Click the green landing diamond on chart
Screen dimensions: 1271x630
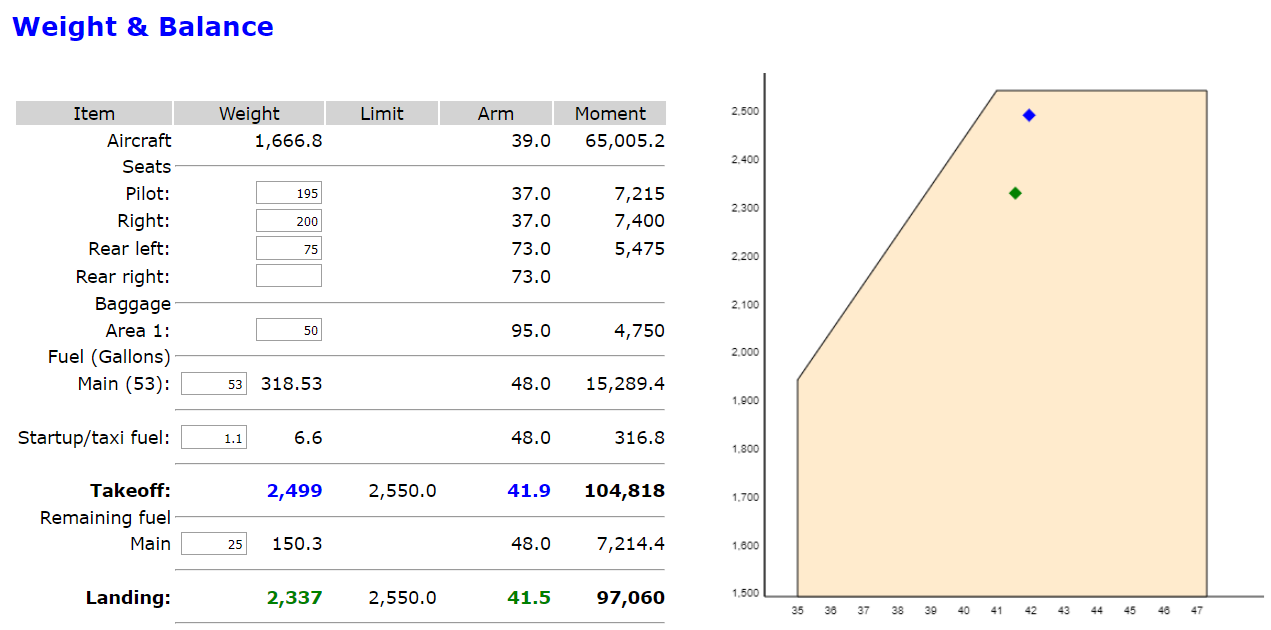[1015, 193]
